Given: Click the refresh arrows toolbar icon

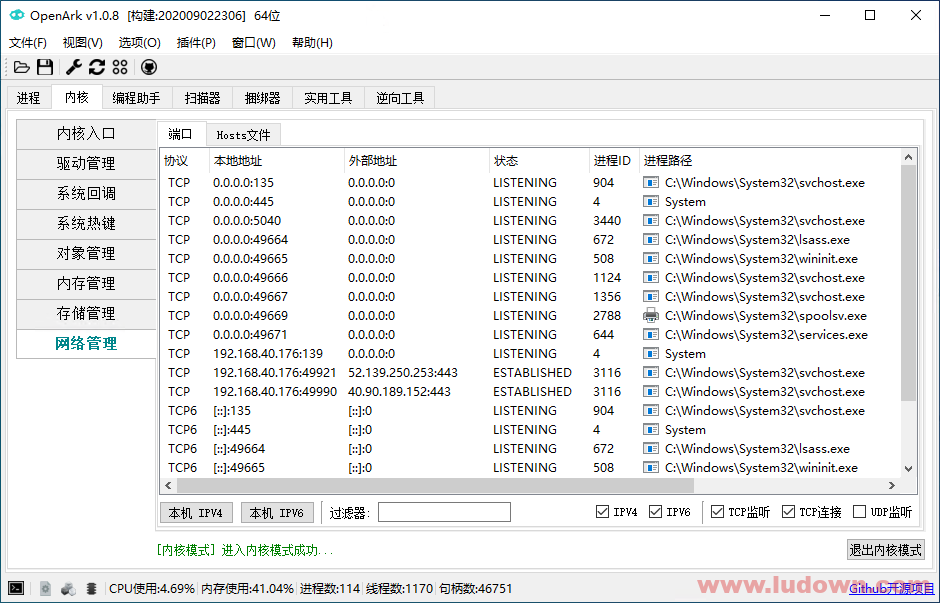Looking at the screenshot, I should click(x=97, y=67).
